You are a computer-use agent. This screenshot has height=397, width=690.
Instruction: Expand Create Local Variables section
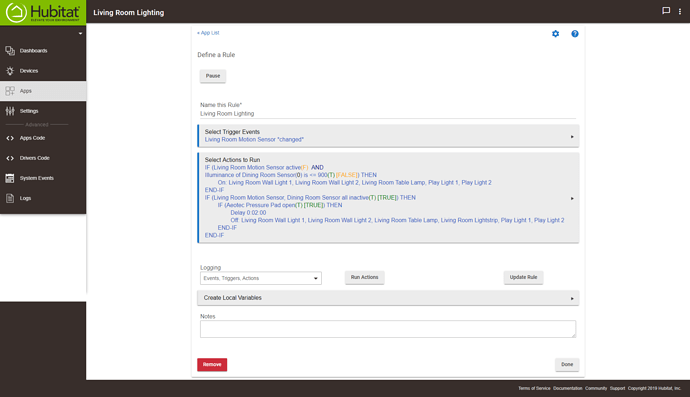(x=388, y=298)
